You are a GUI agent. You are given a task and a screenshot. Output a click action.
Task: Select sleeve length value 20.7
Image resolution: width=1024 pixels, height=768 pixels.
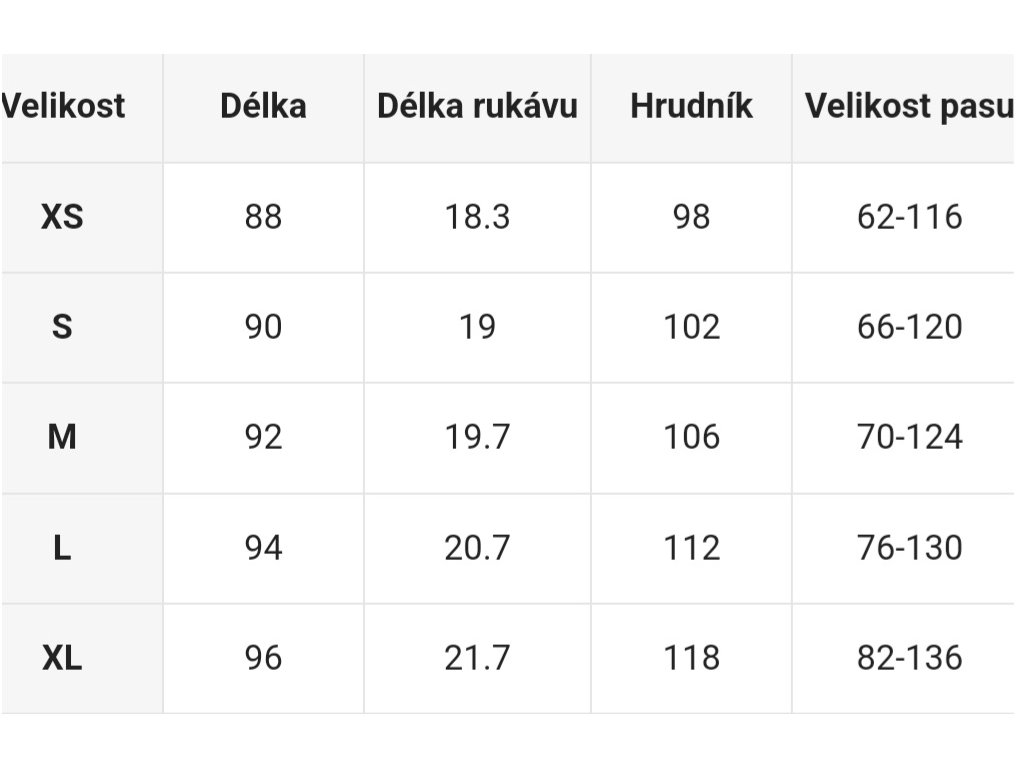pos(477,547)
